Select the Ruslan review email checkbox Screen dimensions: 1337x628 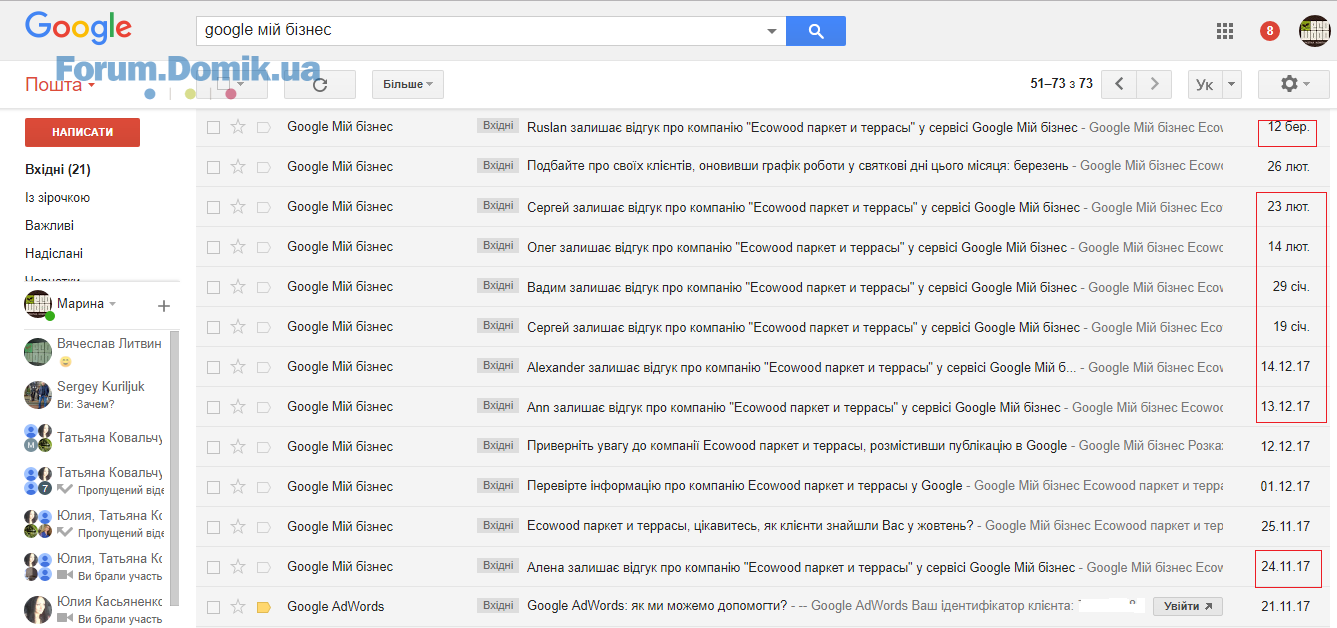point(213,127)
